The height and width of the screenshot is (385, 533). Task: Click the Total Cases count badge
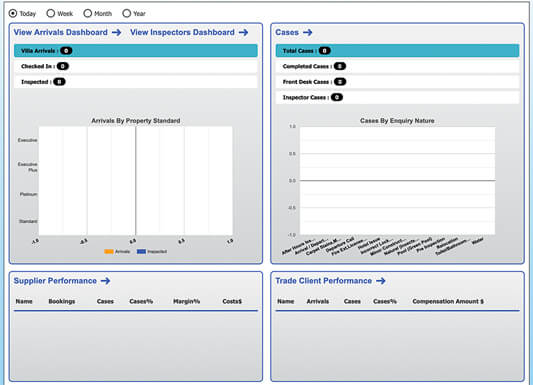(x=325, y=51)
